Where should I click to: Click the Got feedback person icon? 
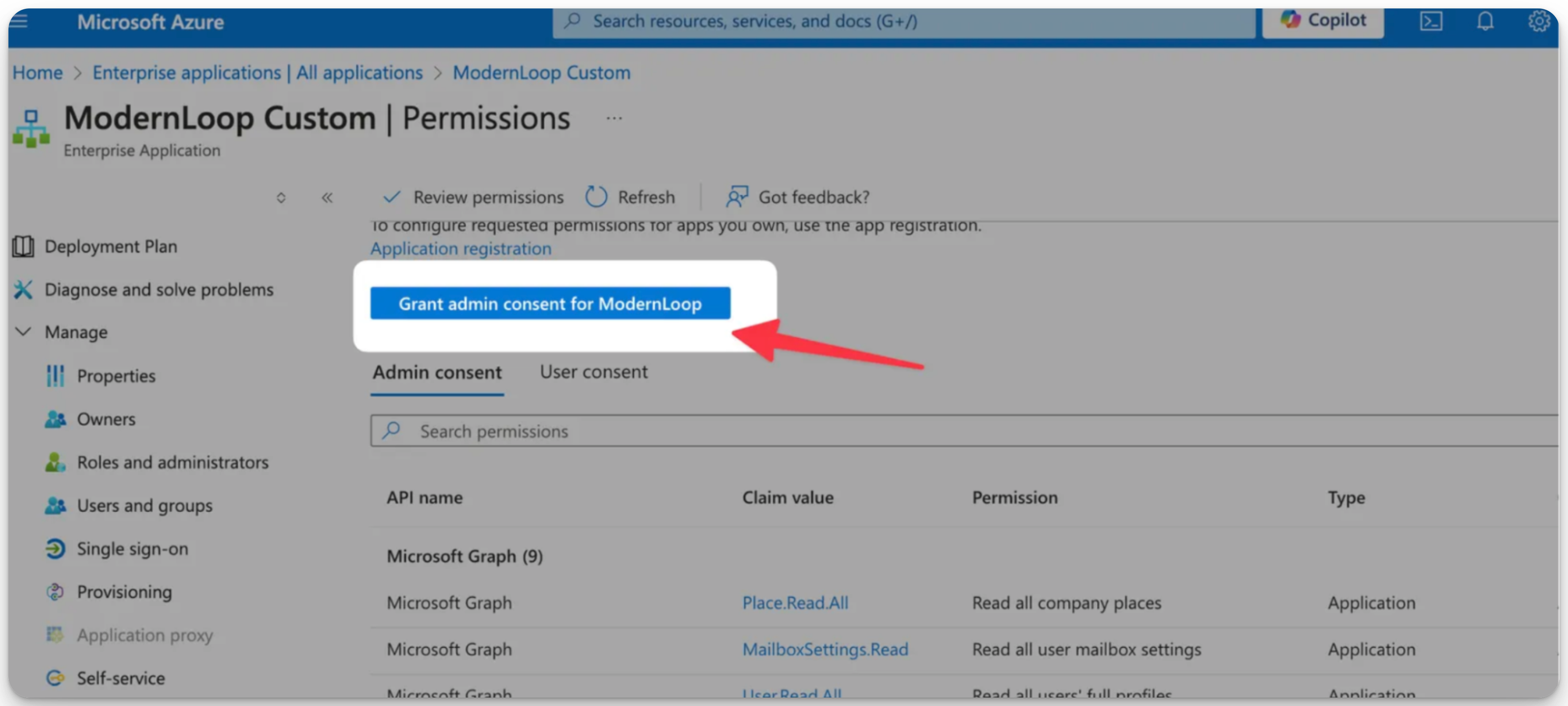coord(736,197)
